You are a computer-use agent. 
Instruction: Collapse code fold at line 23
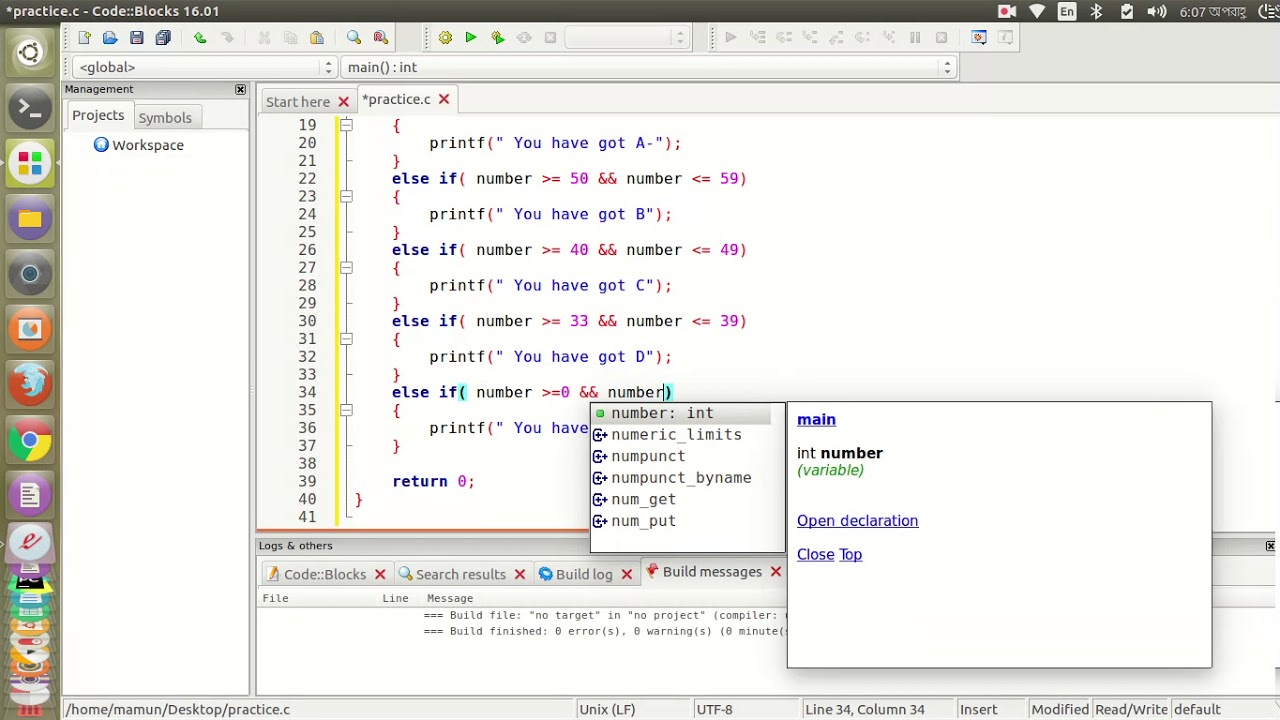click(x=346, y=196)
